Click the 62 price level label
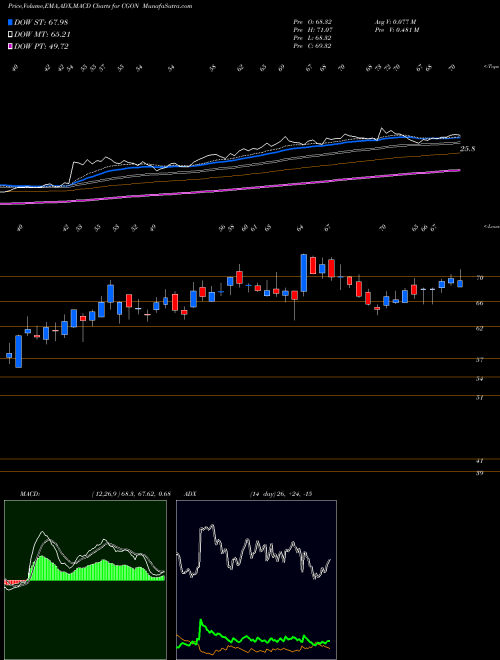 click(479, 328)
